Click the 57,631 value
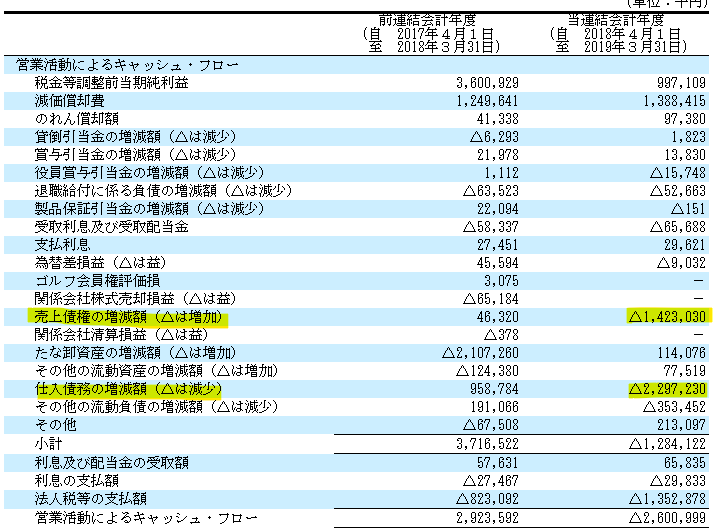Viewport: 716px width, 528px height. pyautogui.click(x=498, y=463)
